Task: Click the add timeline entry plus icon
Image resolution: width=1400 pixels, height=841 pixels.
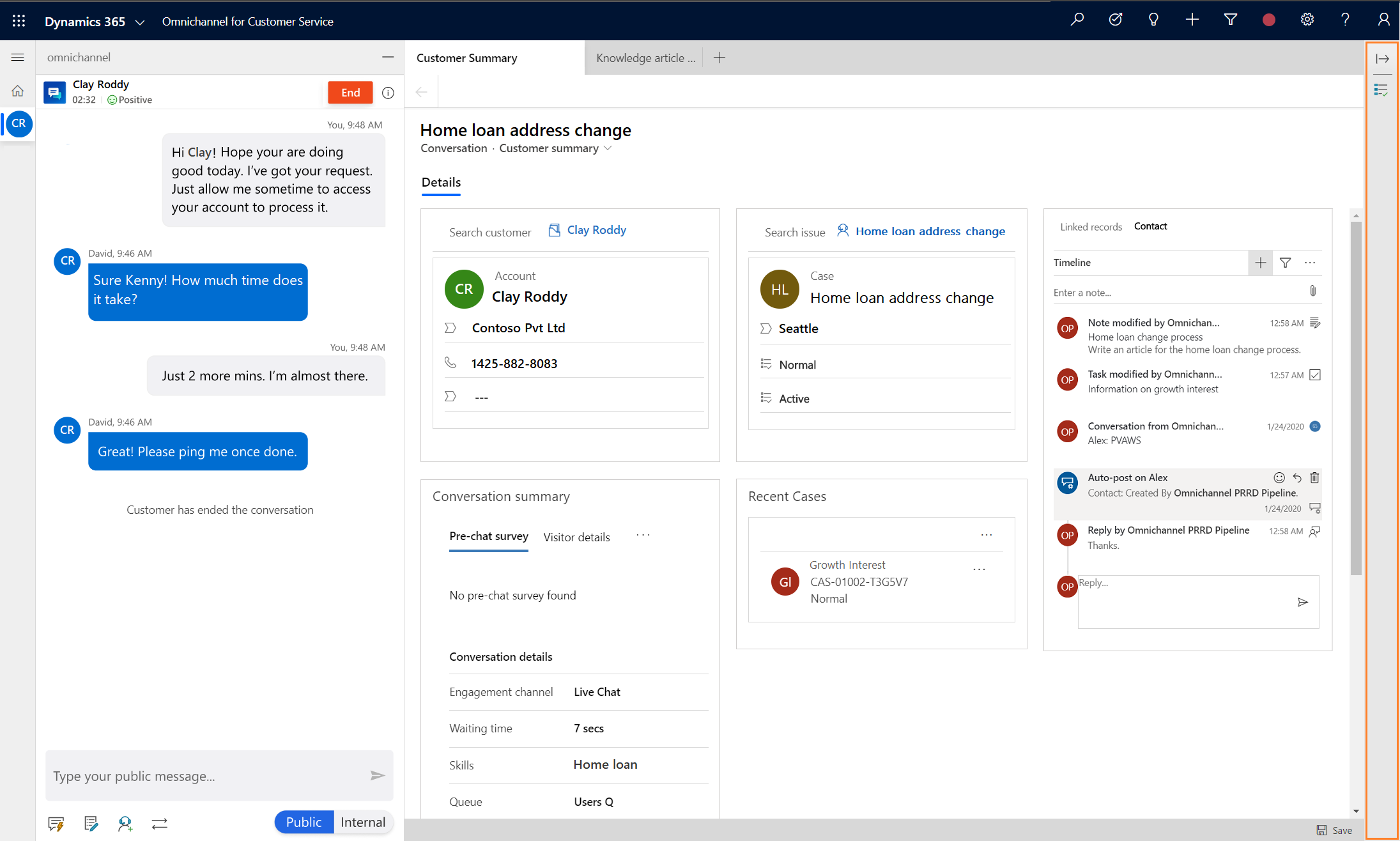Action: (x=1261, y=262)
